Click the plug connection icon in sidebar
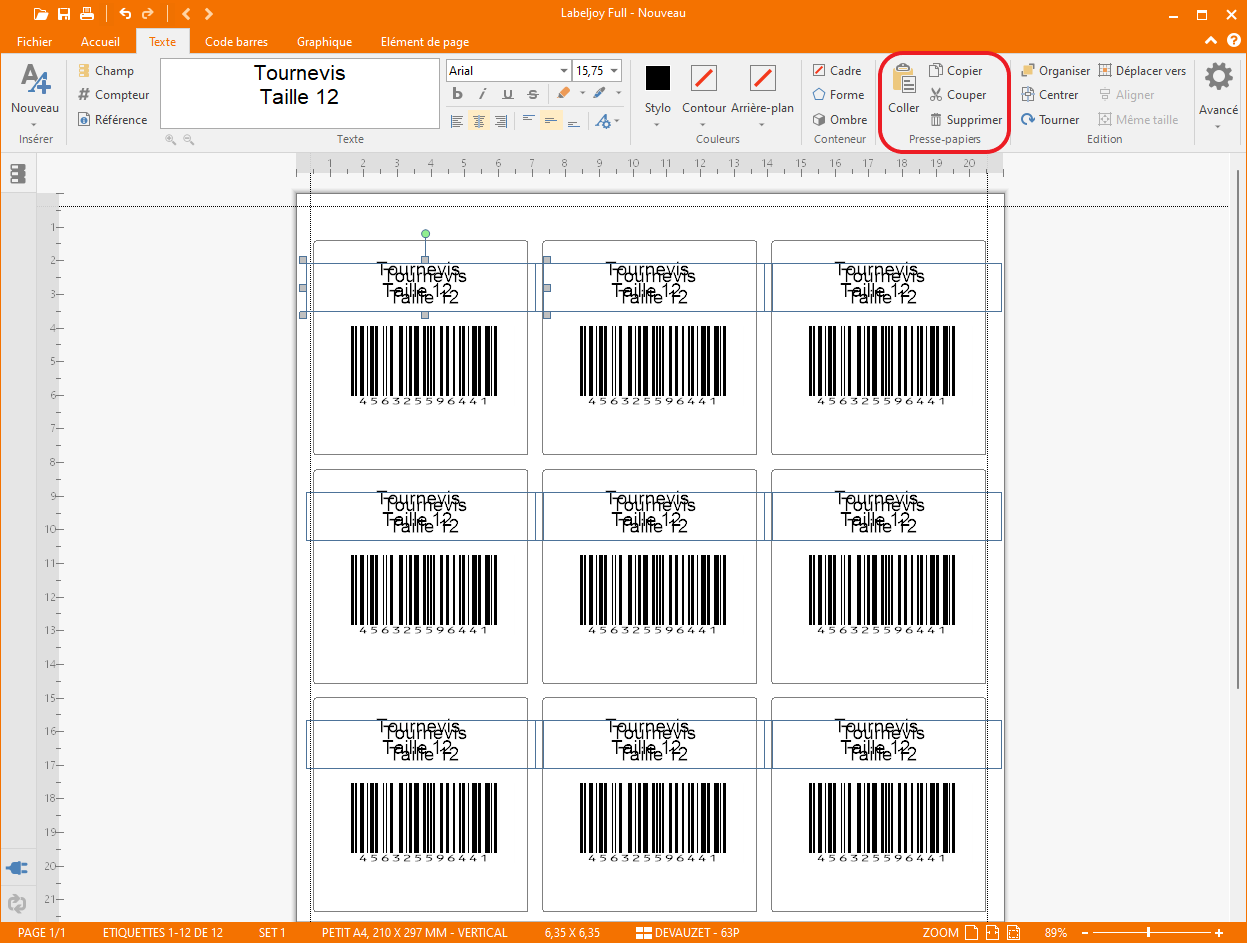Viewport: 1247px width, 943px height. [x=17, y=866]
